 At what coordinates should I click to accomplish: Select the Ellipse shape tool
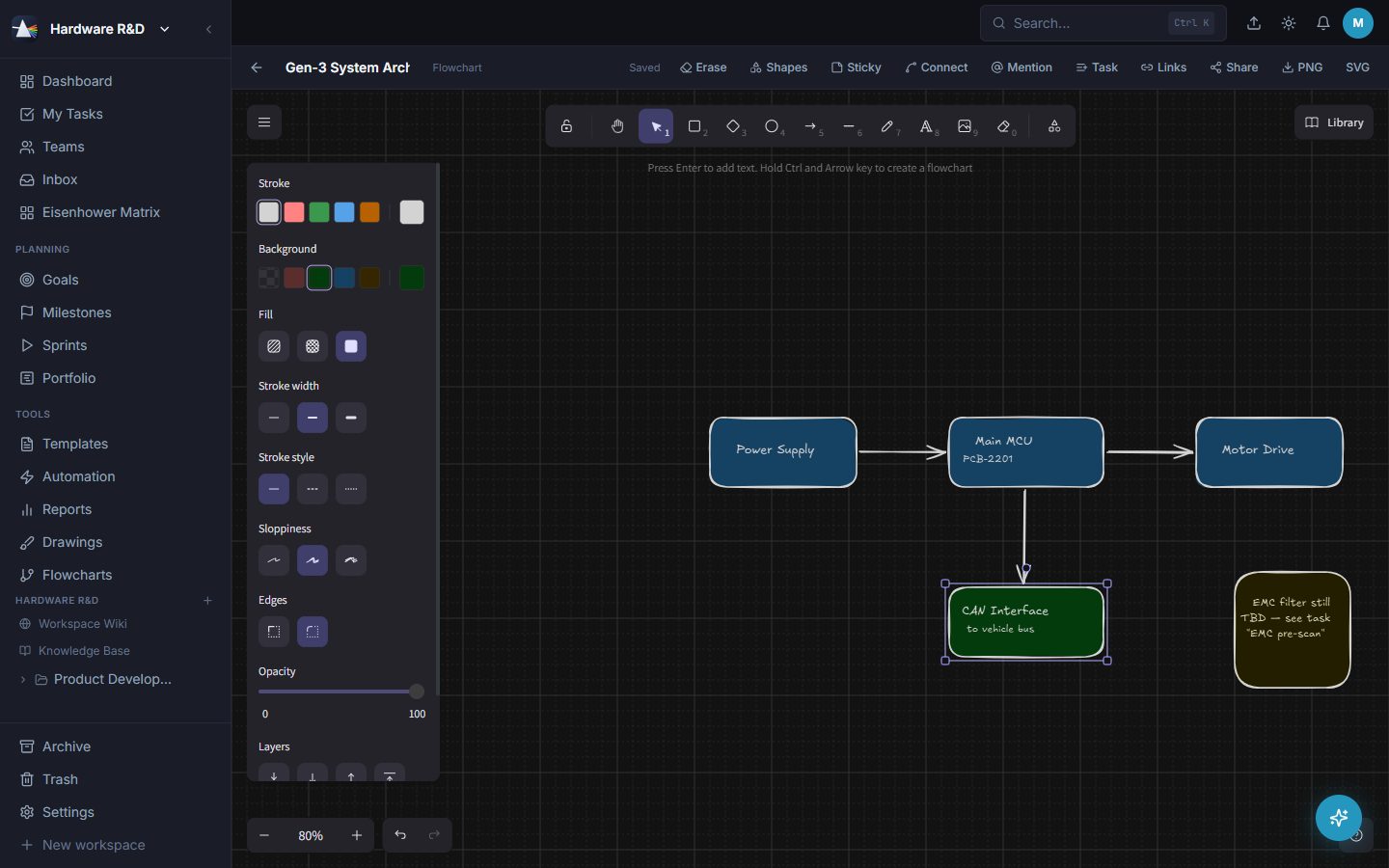pyautogui.click(x=772, y=126)
